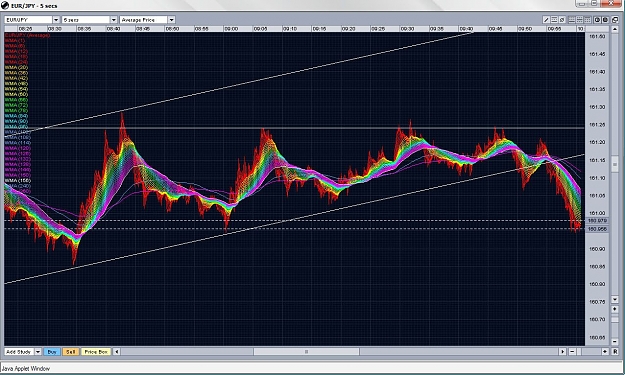Zoom out vertically with the minus button

coord(615,342)
